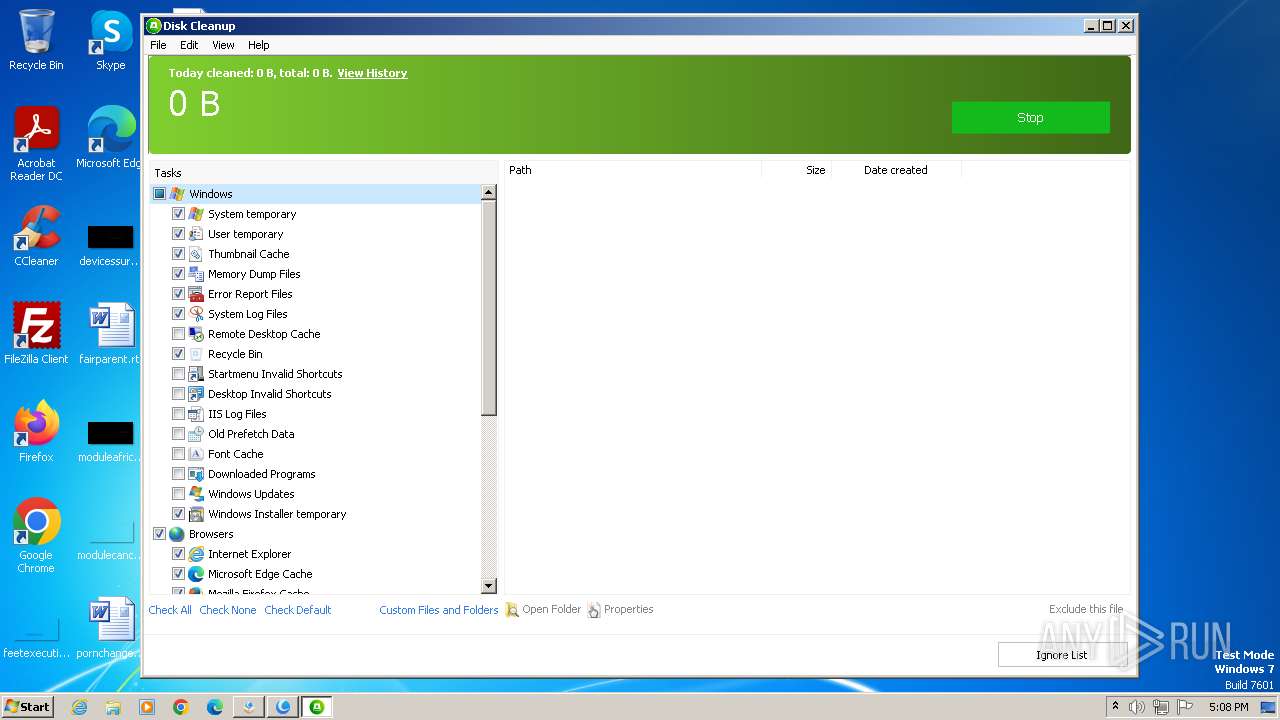Click the System temporary task icon

pyautogui.click(x=196, y=214)
